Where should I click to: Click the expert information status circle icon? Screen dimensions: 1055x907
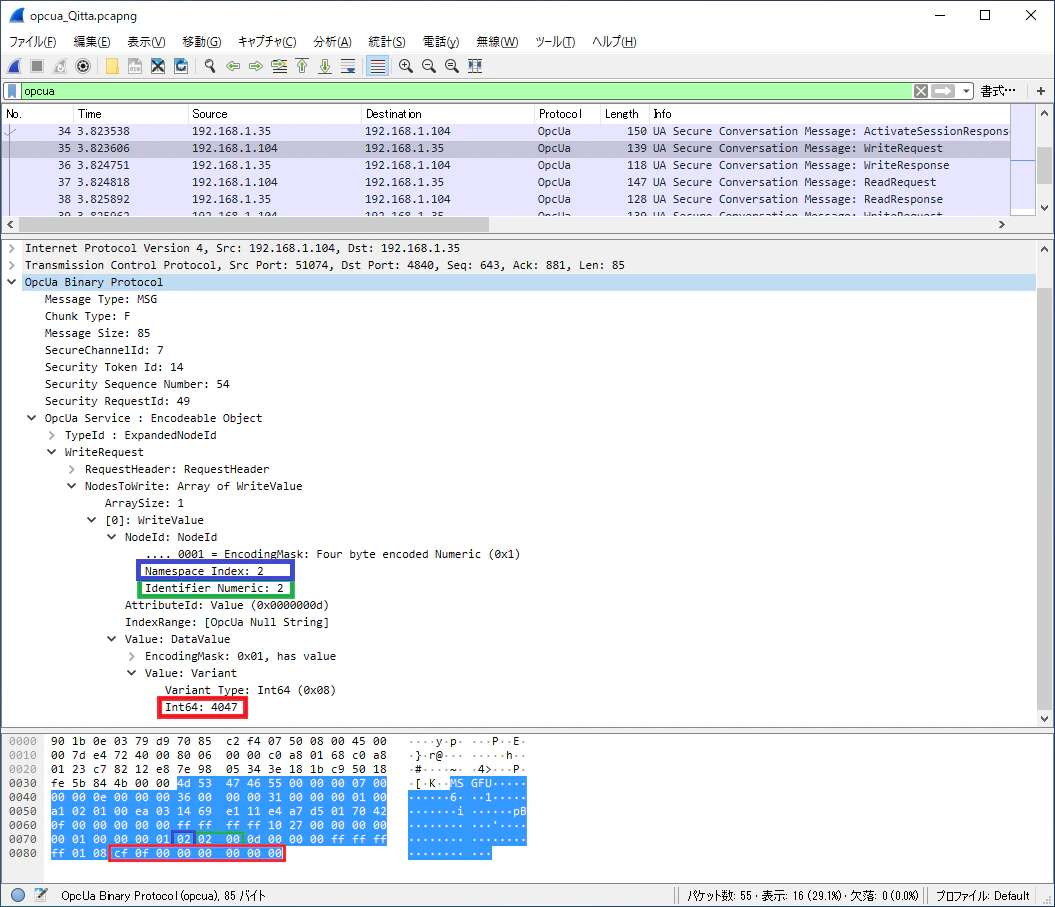pyautogui.click(x=18, y=895)
